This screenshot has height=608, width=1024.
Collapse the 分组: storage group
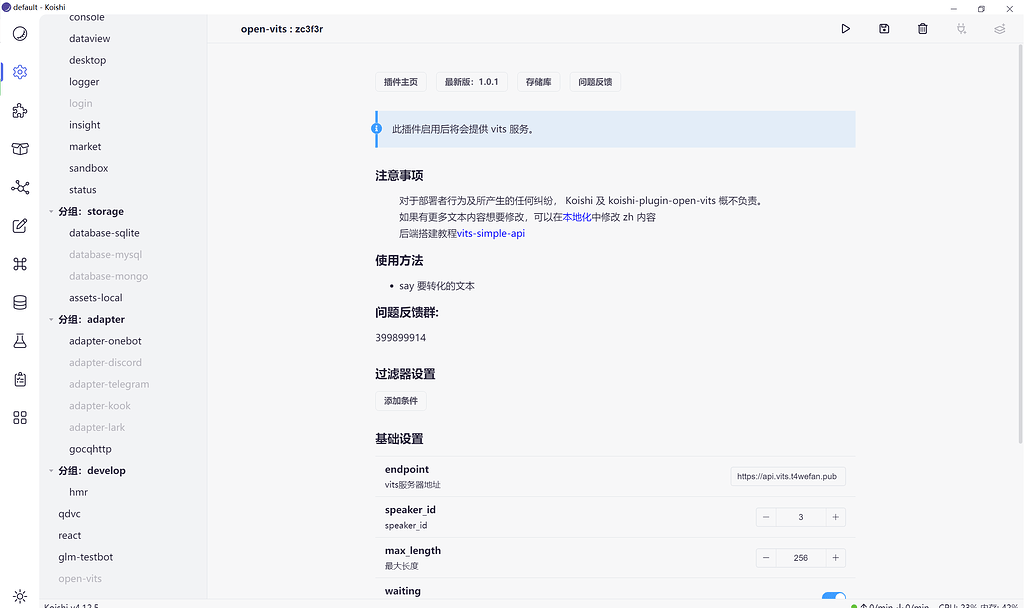point(51,211)
